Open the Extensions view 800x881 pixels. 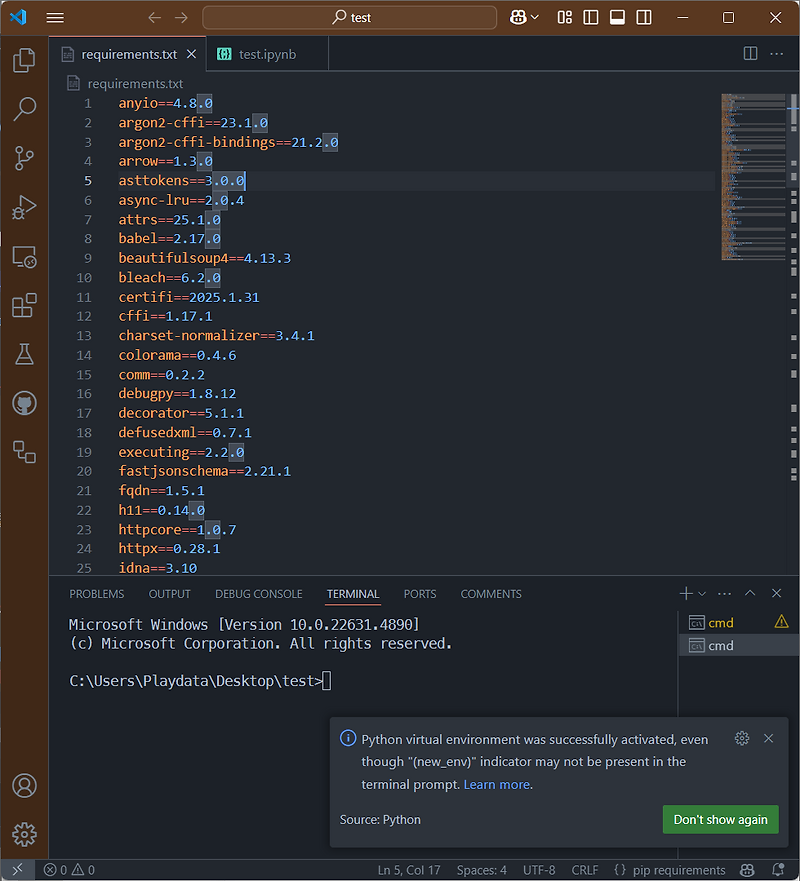(24, 305)
